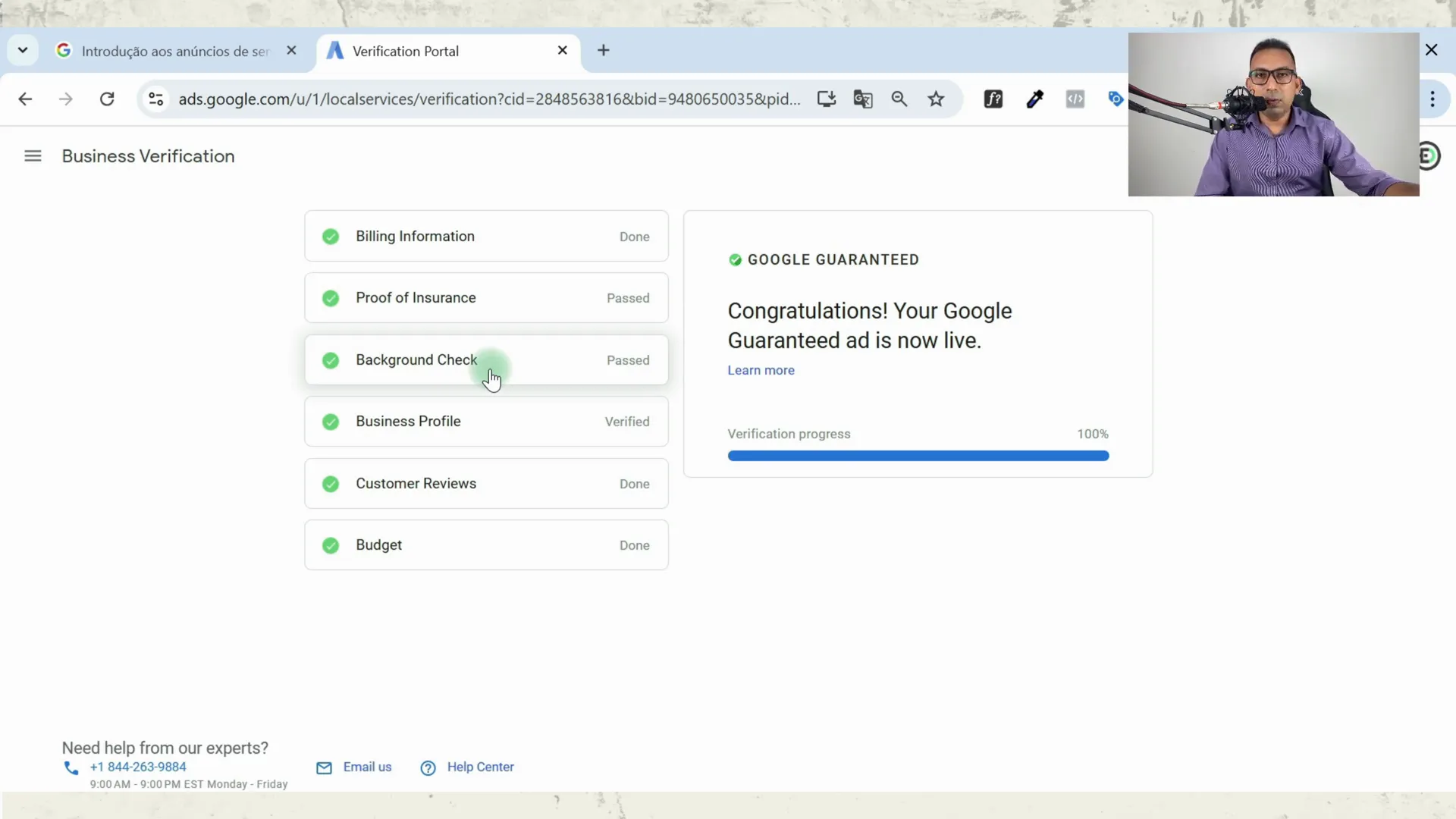This screenshot has height=819, width=1456.
Task: Click the Business Profile green checkmark
Action: [331, 422]
